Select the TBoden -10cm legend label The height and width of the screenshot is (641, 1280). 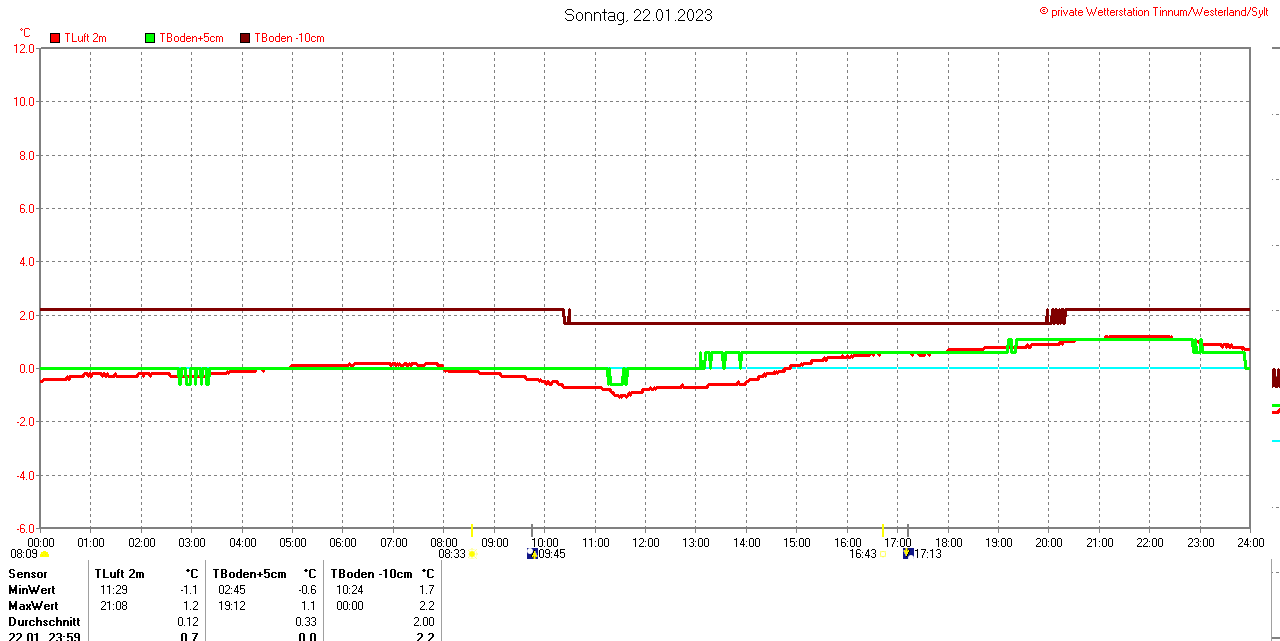pyautogui.click(x=289, y=38)
